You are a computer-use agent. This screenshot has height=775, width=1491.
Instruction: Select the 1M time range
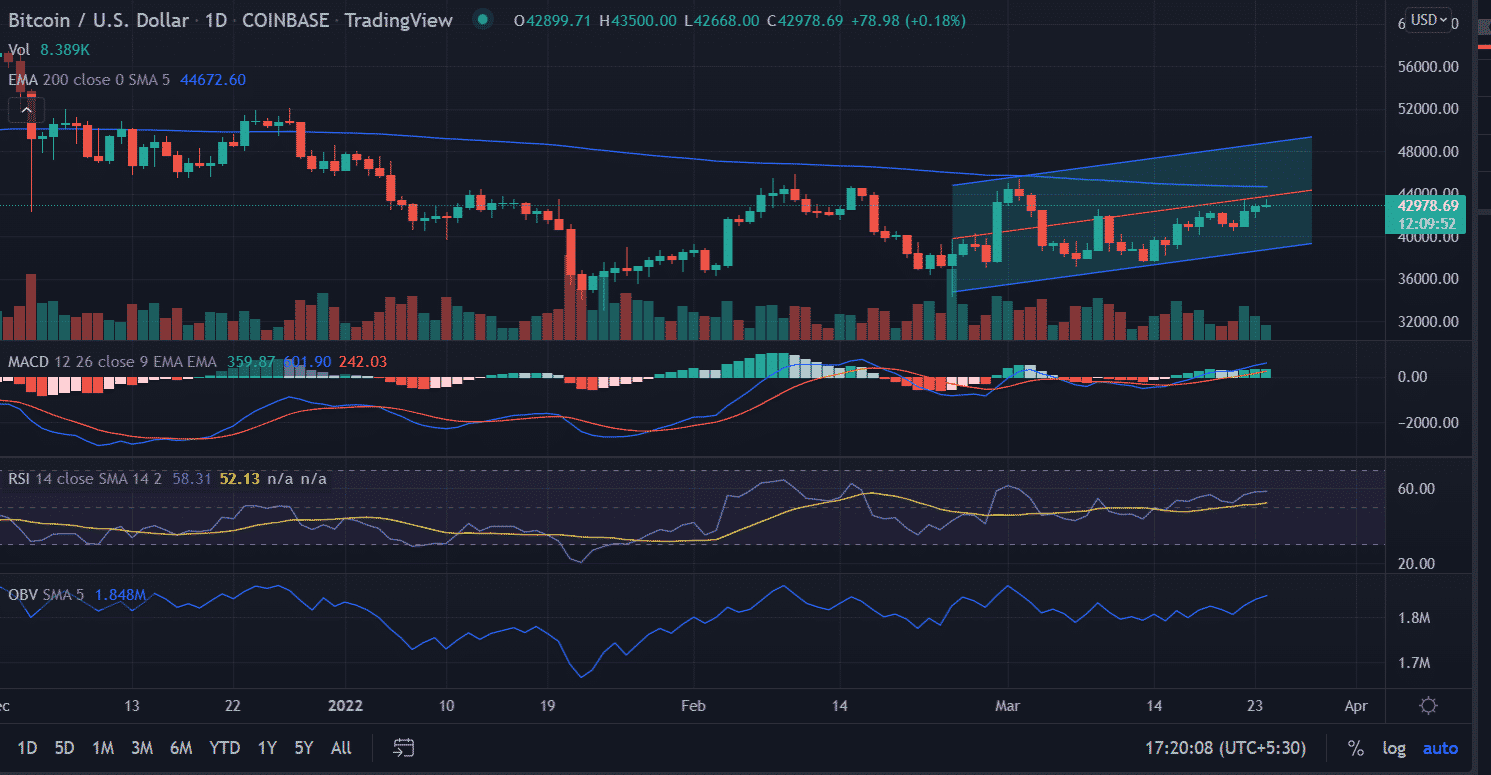[x=102, y=748]
